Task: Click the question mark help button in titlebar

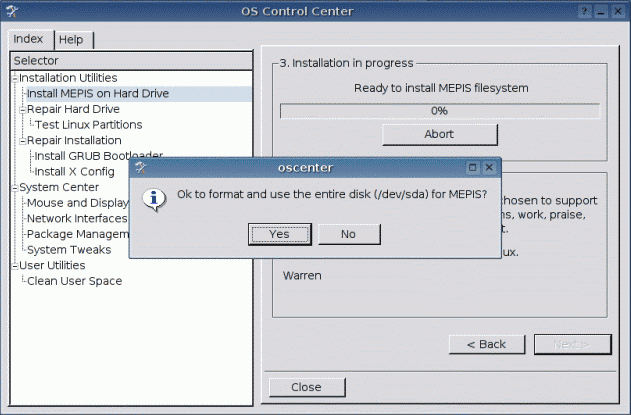Action: [x=584, y=11]
